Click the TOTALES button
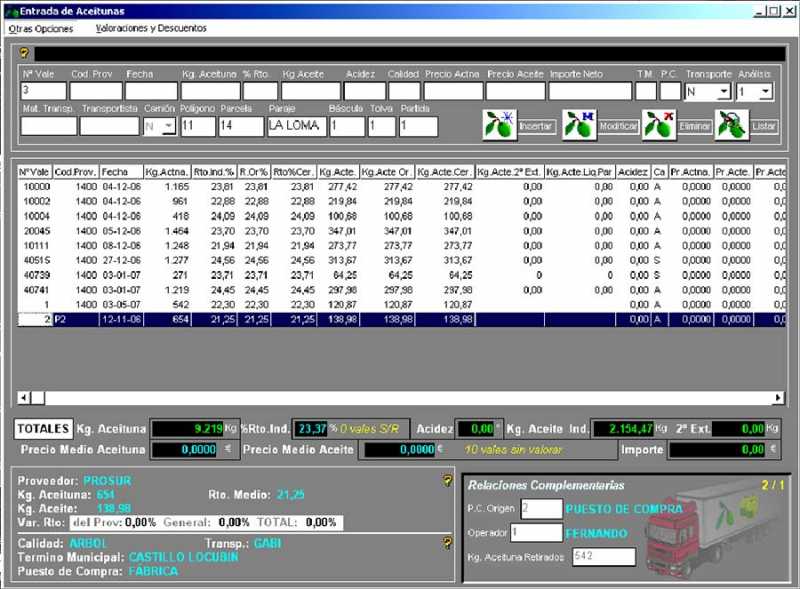This screenshot has width=800, height=589. [x=43, y=429]
